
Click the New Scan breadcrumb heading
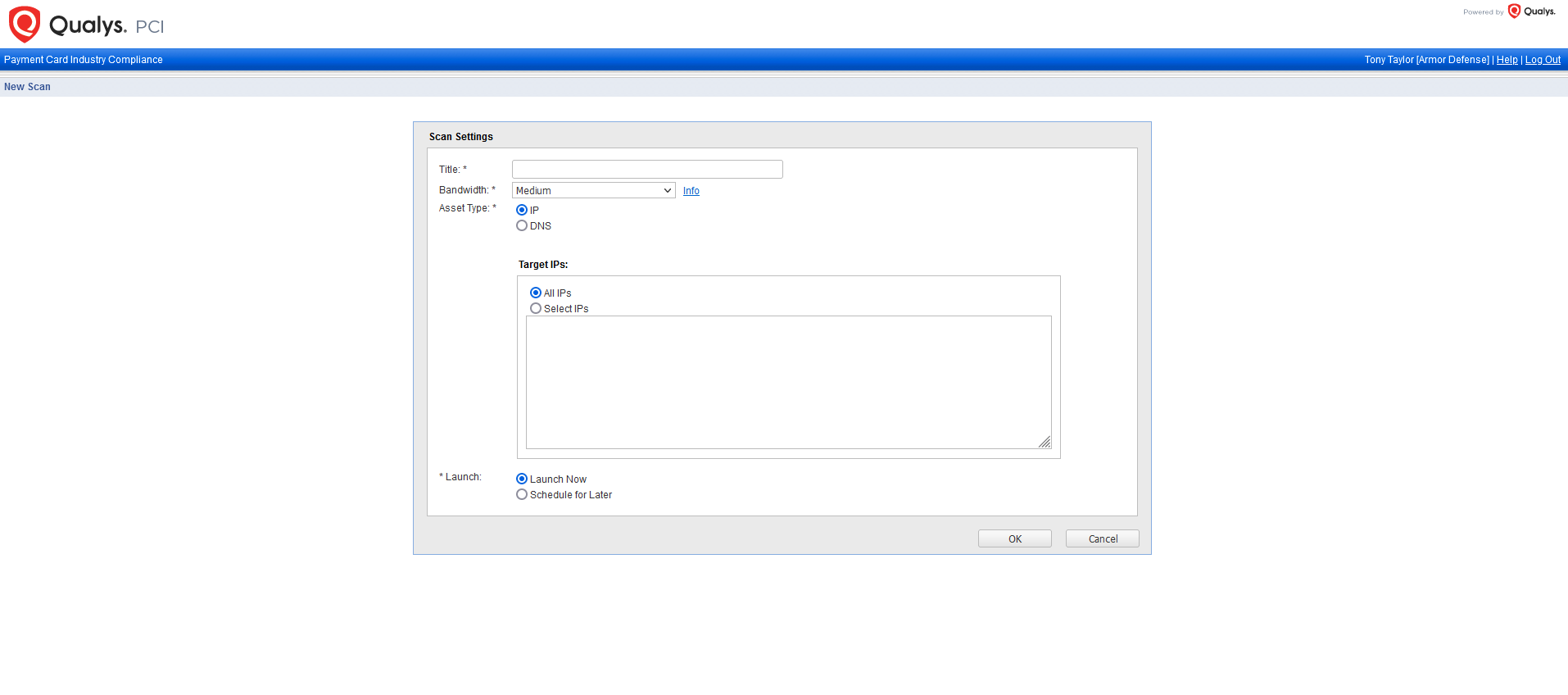coord(27,87)
